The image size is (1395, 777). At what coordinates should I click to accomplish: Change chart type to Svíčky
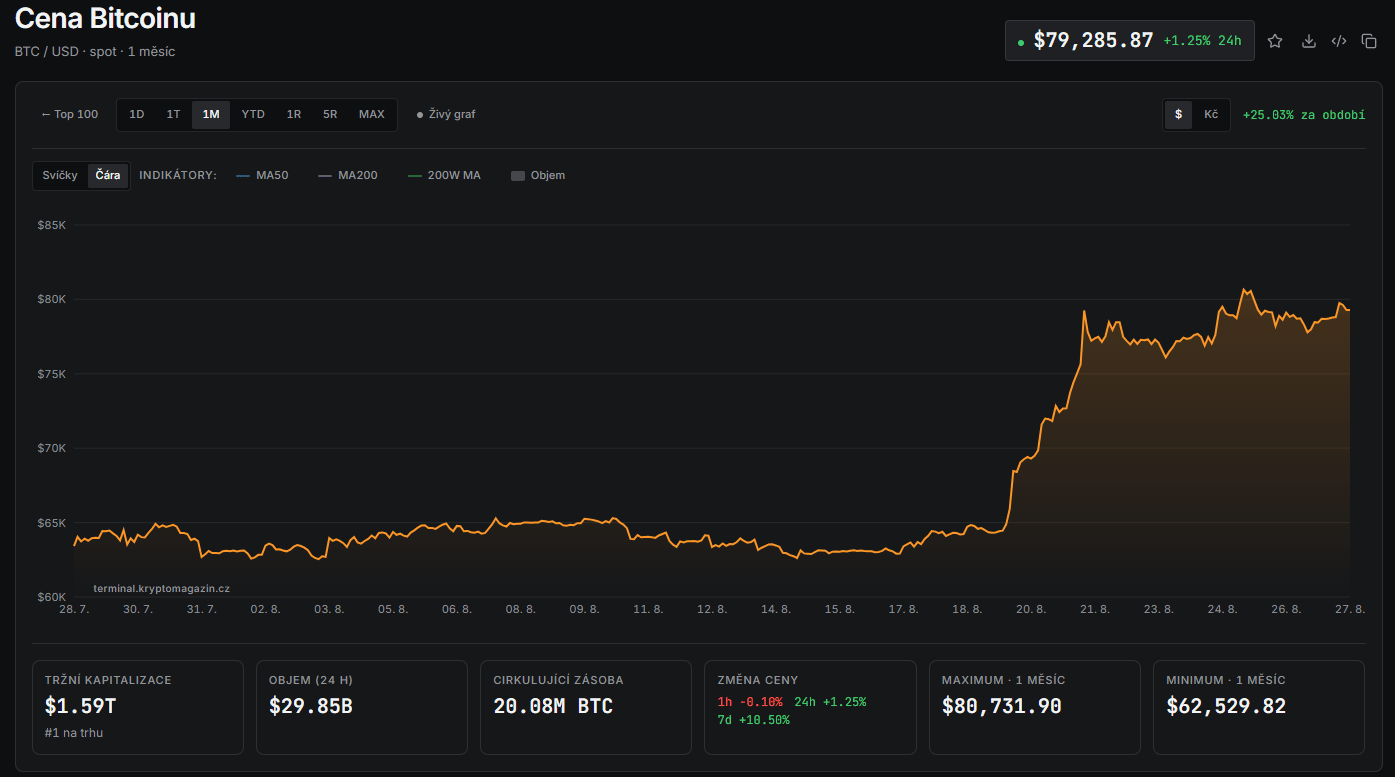click(60, 175)
